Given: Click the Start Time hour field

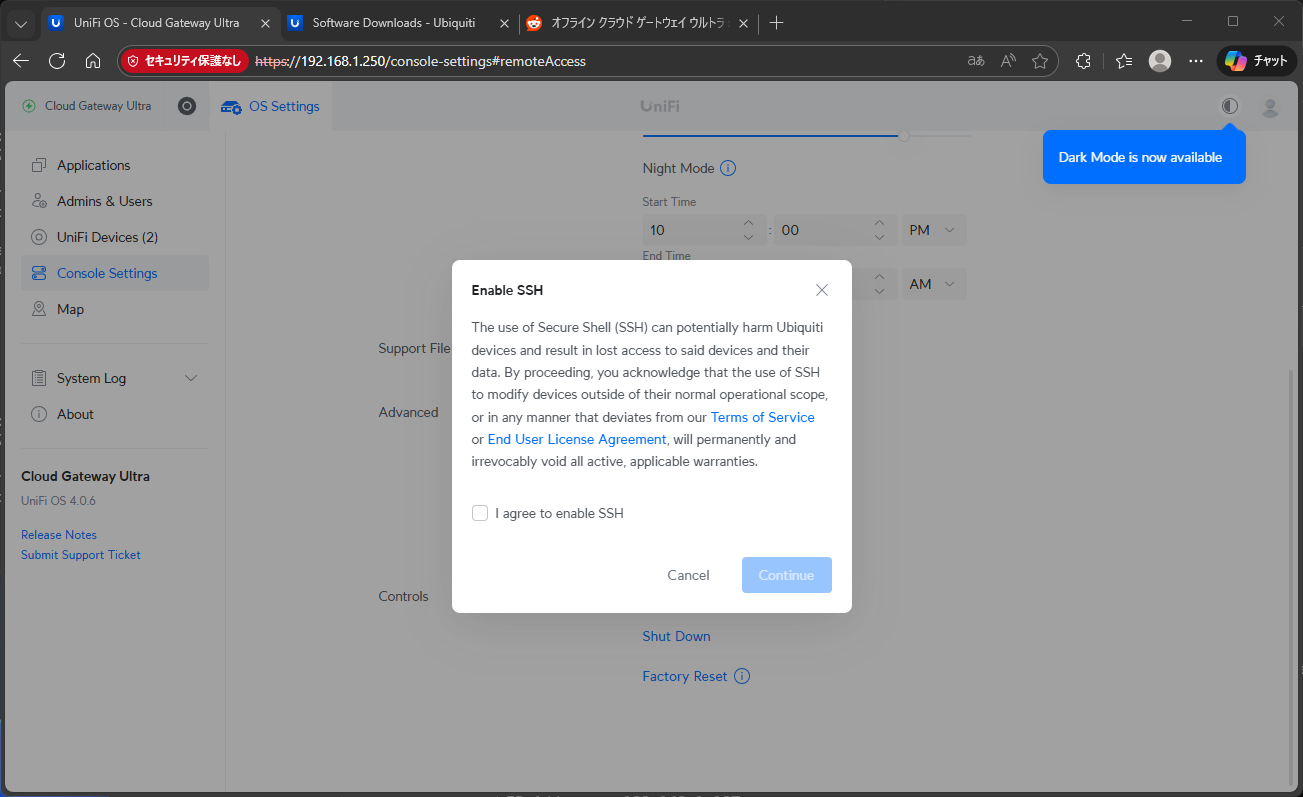Looking at the screenshot, I should [x=692, y=230].
